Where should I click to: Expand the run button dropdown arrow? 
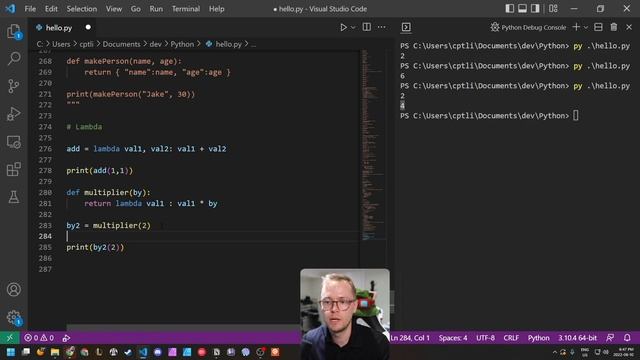(x=353, y=27)
